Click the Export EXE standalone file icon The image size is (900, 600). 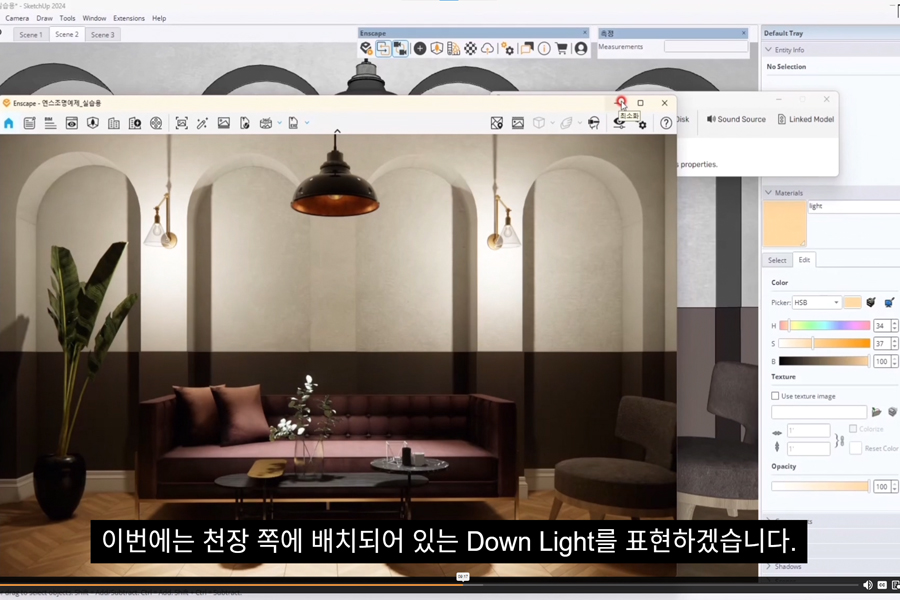[293, 123]
